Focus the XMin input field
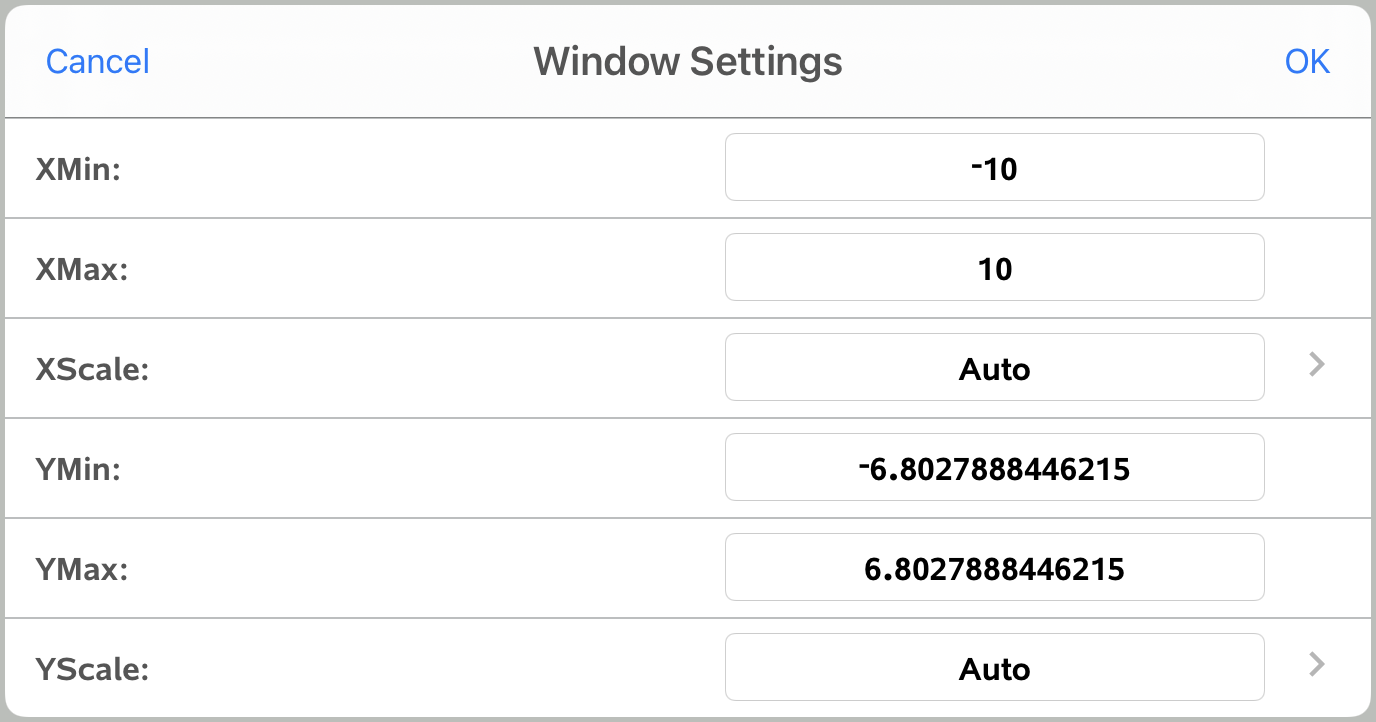 click(994, 168)
